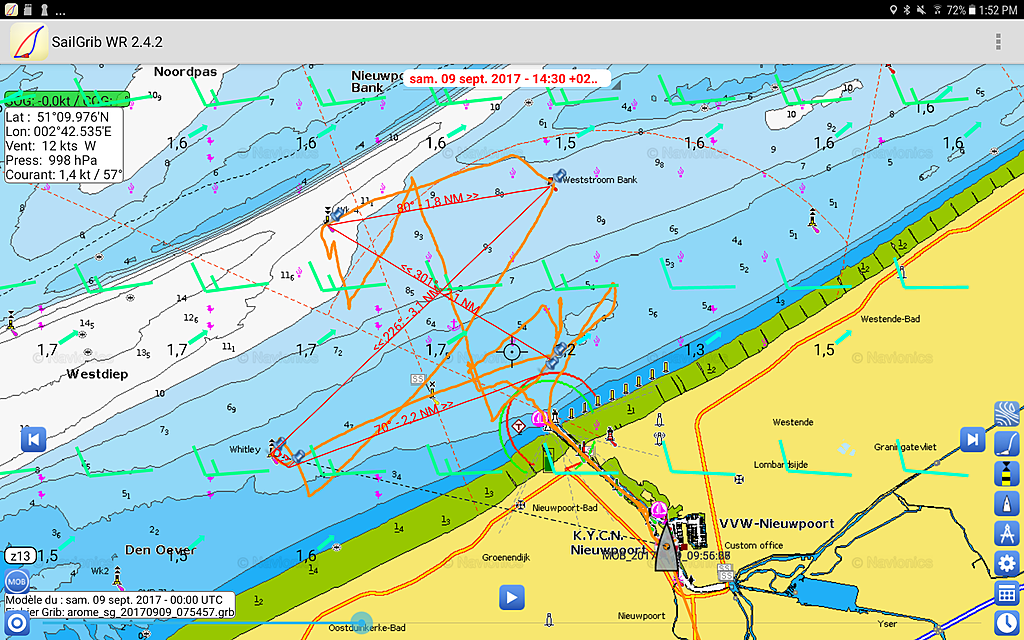Step back with the skip-previous button
1024x640 pixels.
[x=33, y=440]
